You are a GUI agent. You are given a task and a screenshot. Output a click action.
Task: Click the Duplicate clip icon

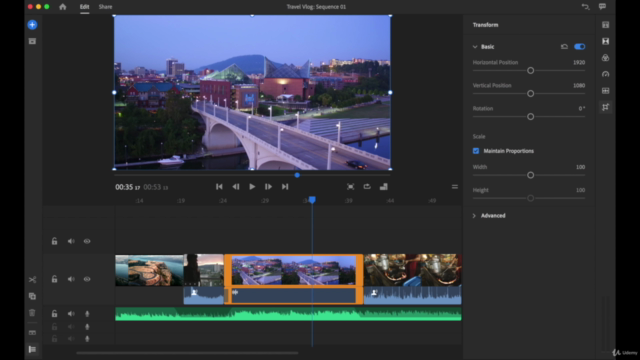point(32,296)
